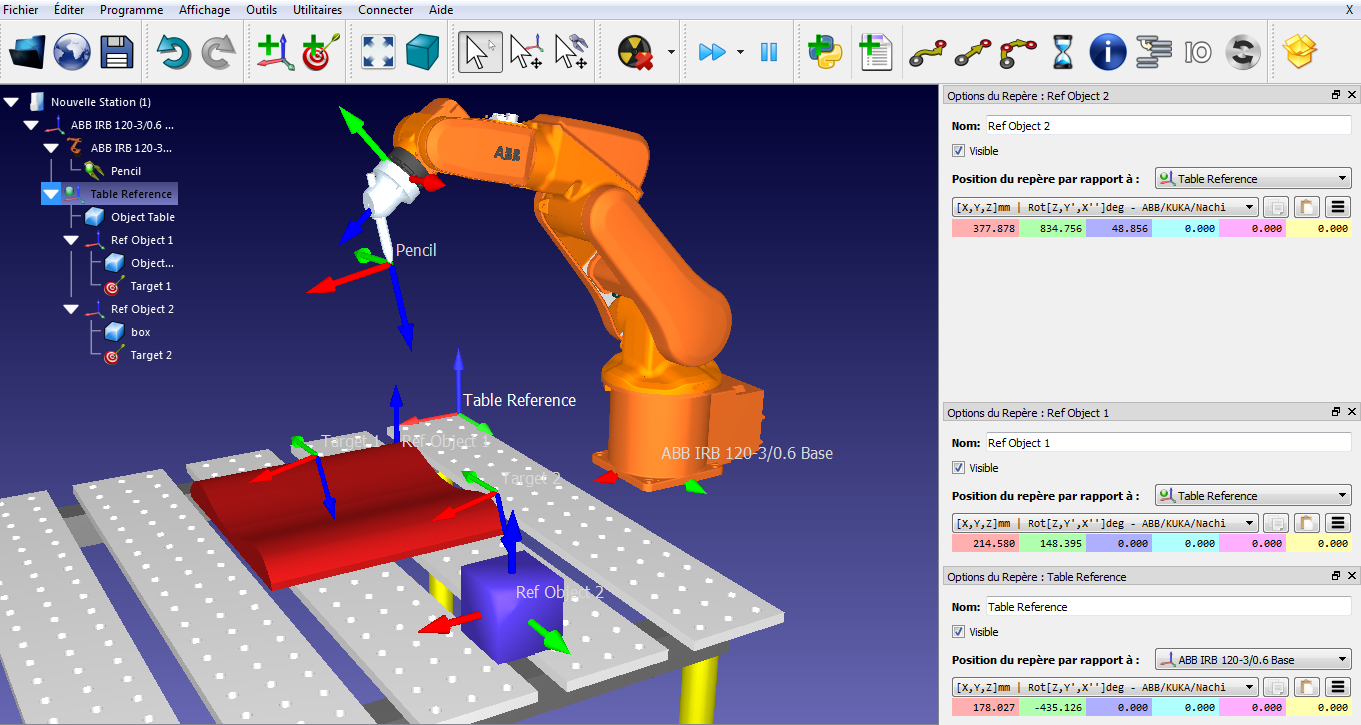Add IO instruction icon
The height and width of the screenshot is (725, 1361).
(1198, 51)
